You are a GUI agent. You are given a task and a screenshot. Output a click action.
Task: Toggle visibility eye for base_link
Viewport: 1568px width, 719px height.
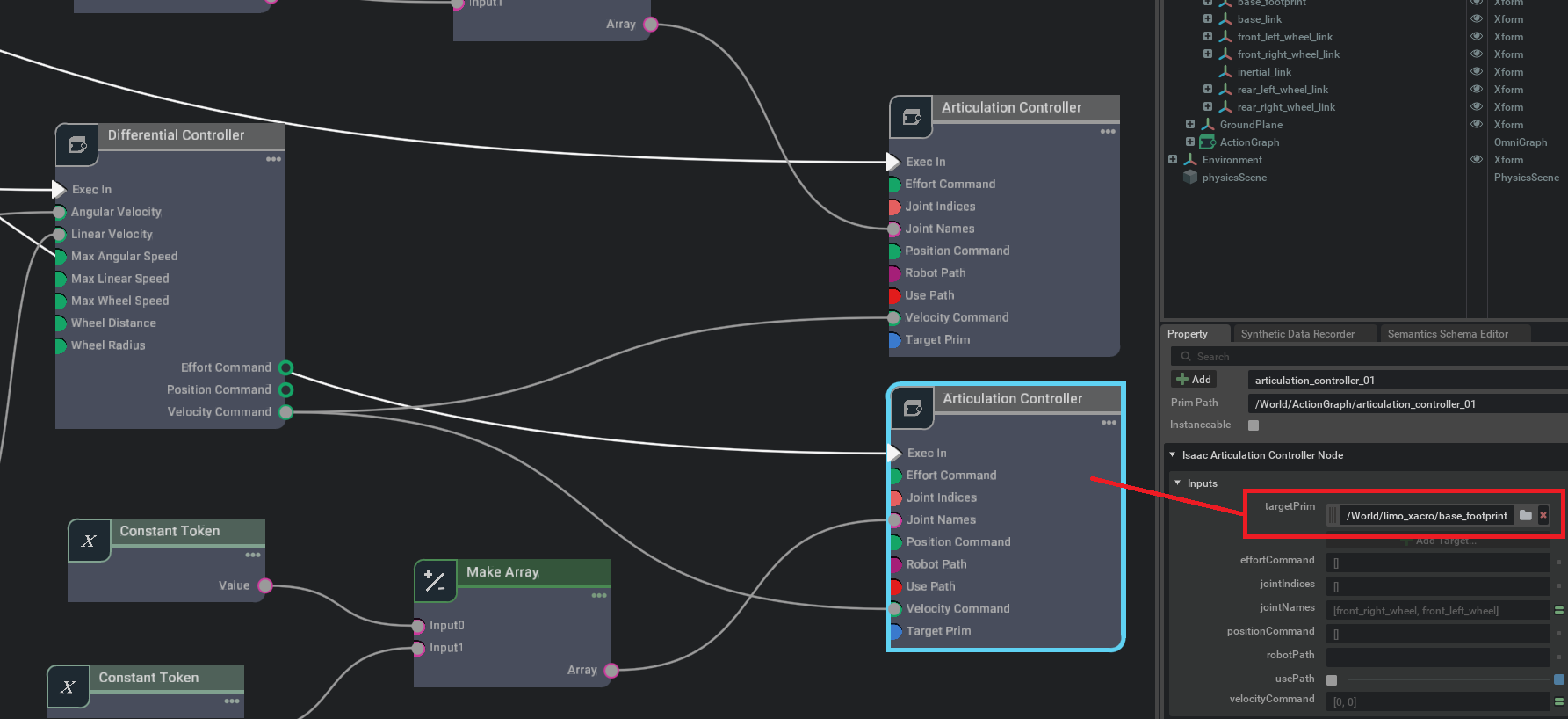(1477, 18)
